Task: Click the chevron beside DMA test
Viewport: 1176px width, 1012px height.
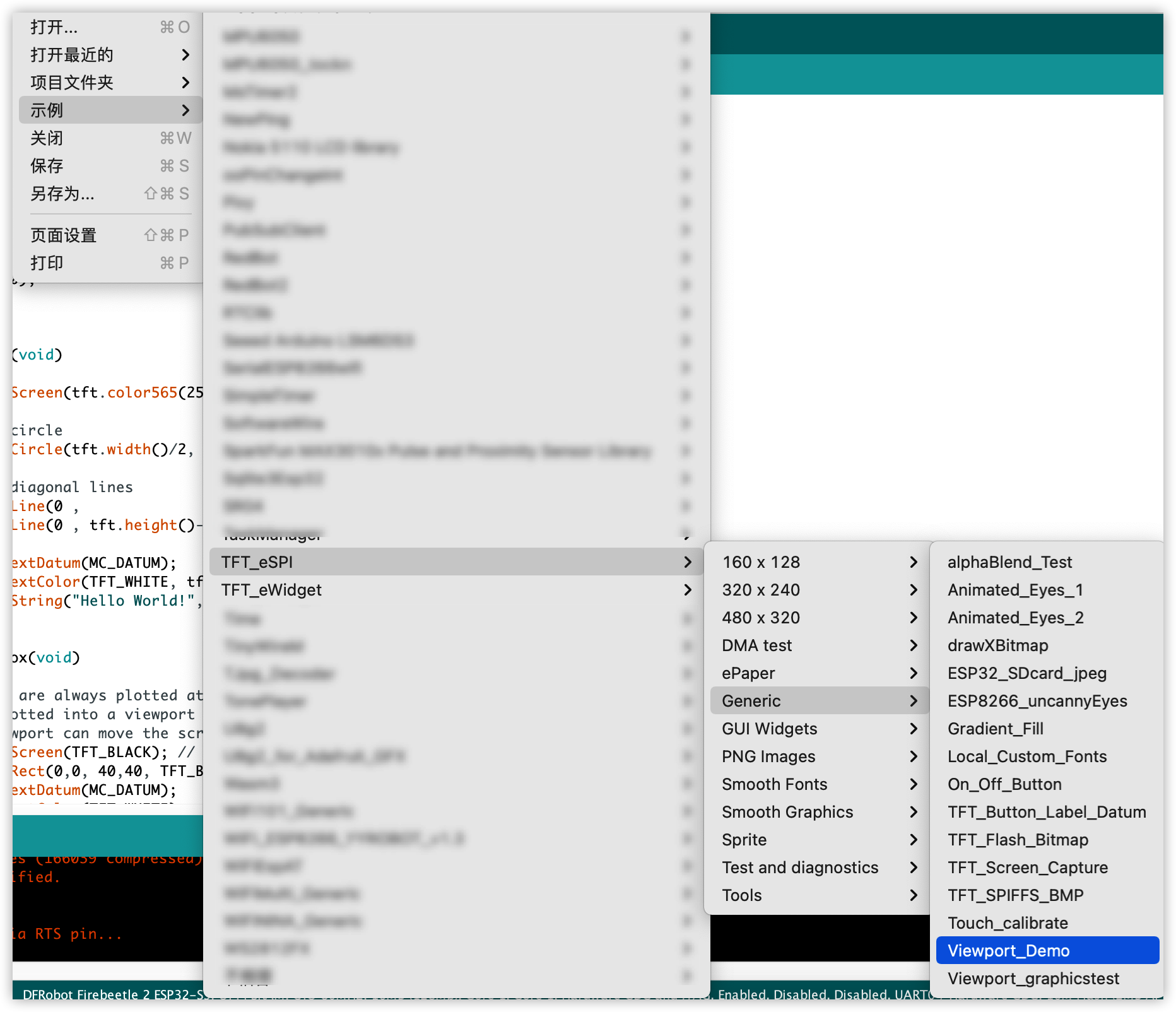Action: 914,645
